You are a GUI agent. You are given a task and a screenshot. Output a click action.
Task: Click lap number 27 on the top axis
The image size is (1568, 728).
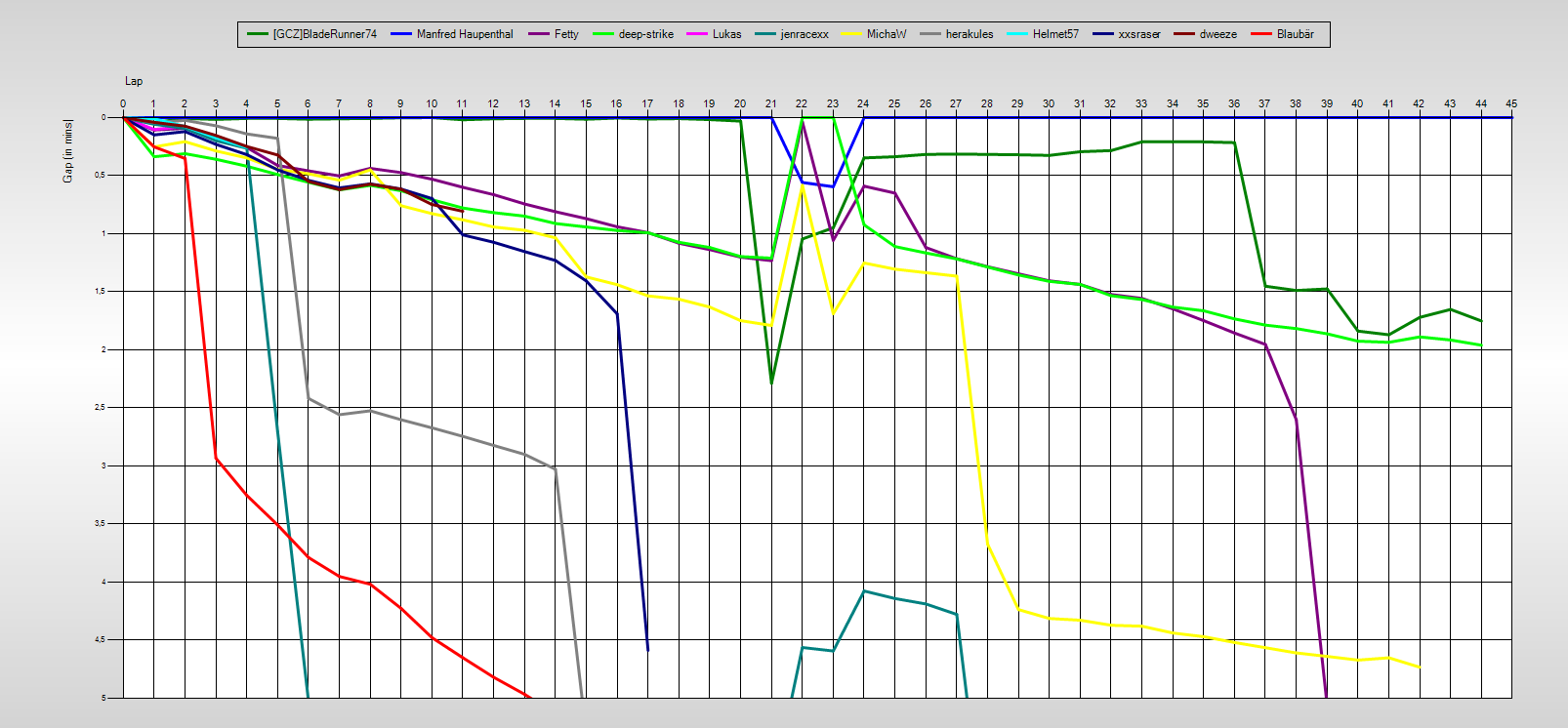[x=956, y=103]
